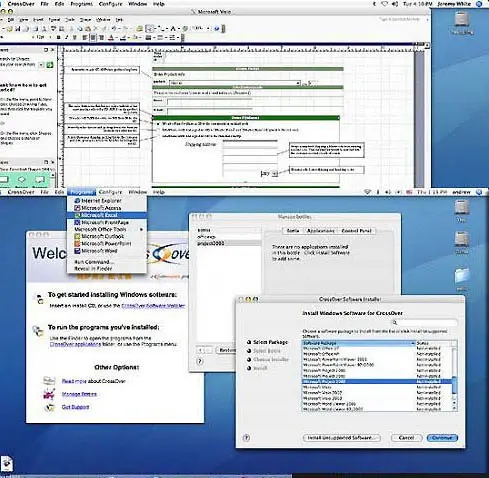The width and height of the screenshot is (489, 478).
Task: Click the icon beside Manage Bottles link
Action: pos(49,394)
